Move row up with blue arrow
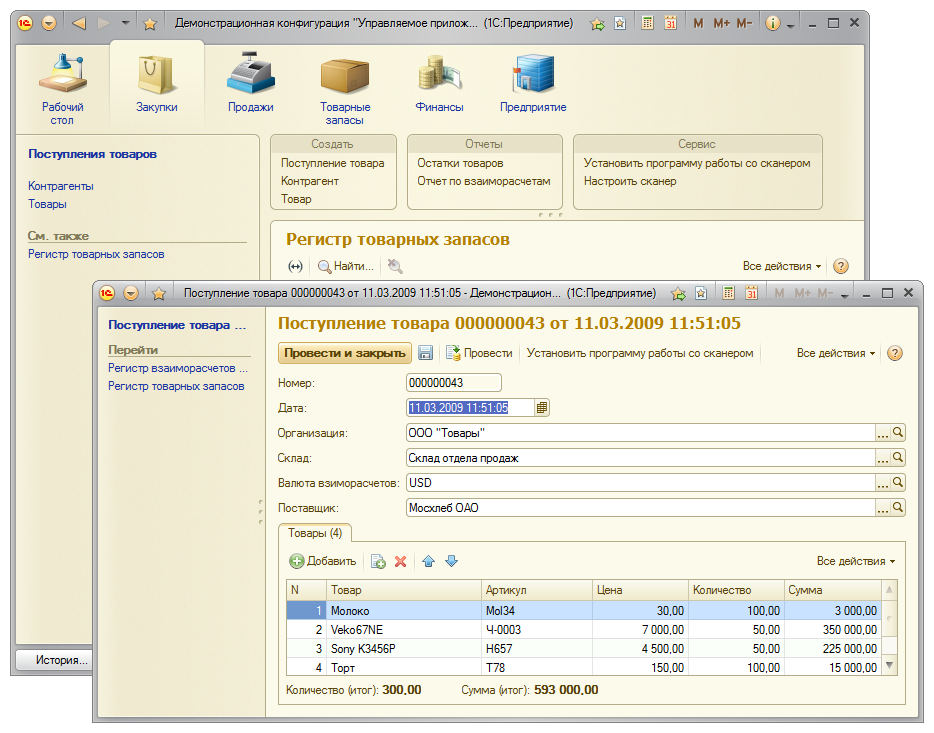 pos(429,562)
